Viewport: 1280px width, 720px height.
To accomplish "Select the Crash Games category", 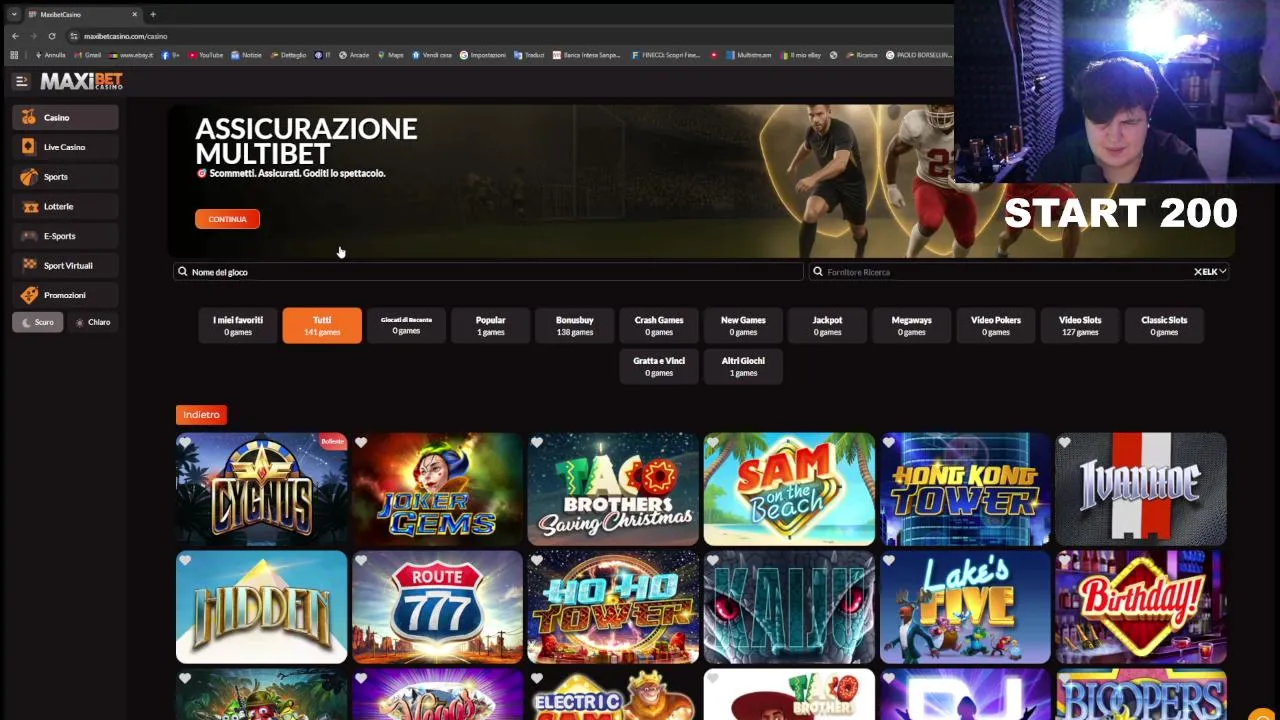I will click(659, 326).
